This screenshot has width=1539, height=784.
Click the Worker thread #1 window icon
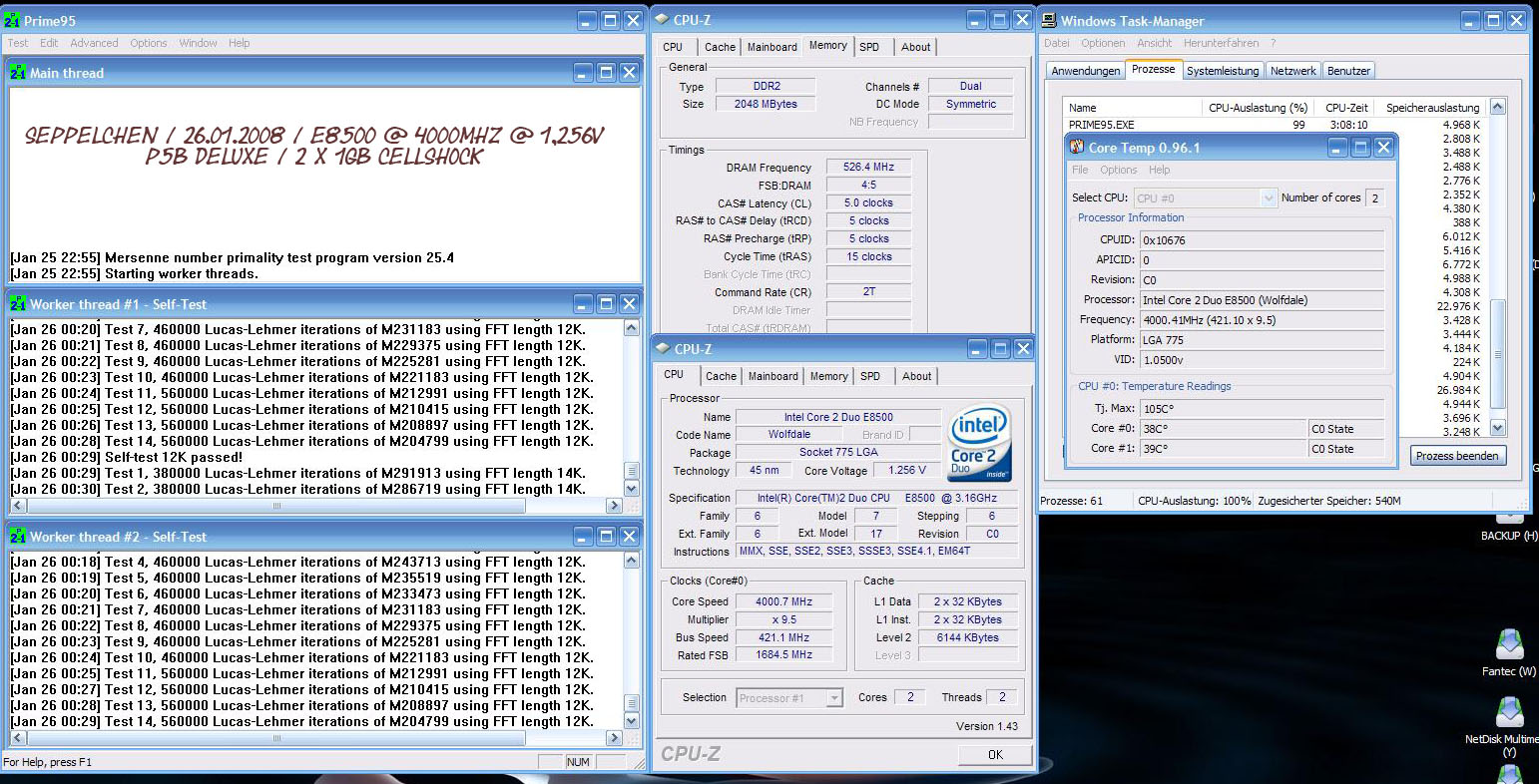(x=18, y=304)
